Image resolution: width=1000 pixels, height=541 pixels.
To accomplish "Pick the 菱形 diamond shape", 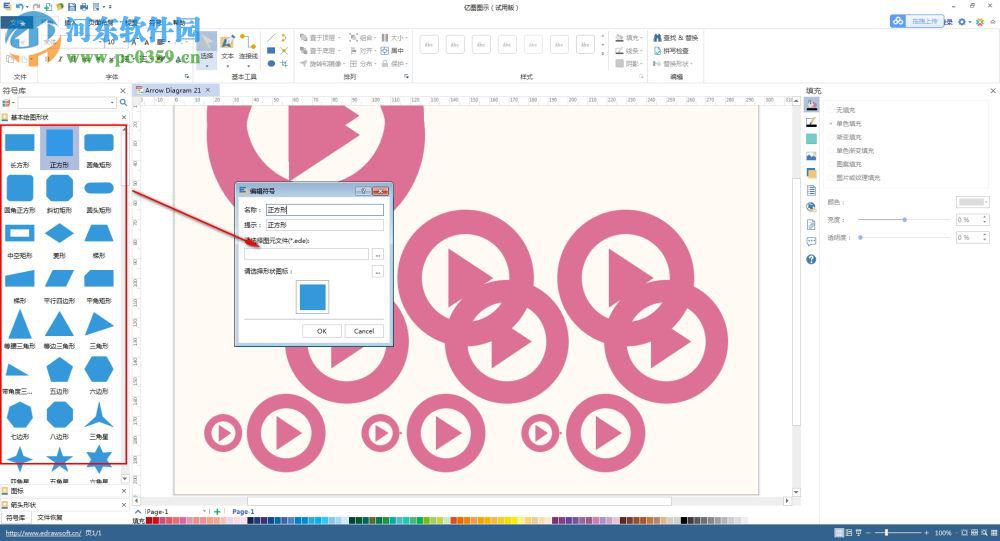I will (x=59, y=239).
